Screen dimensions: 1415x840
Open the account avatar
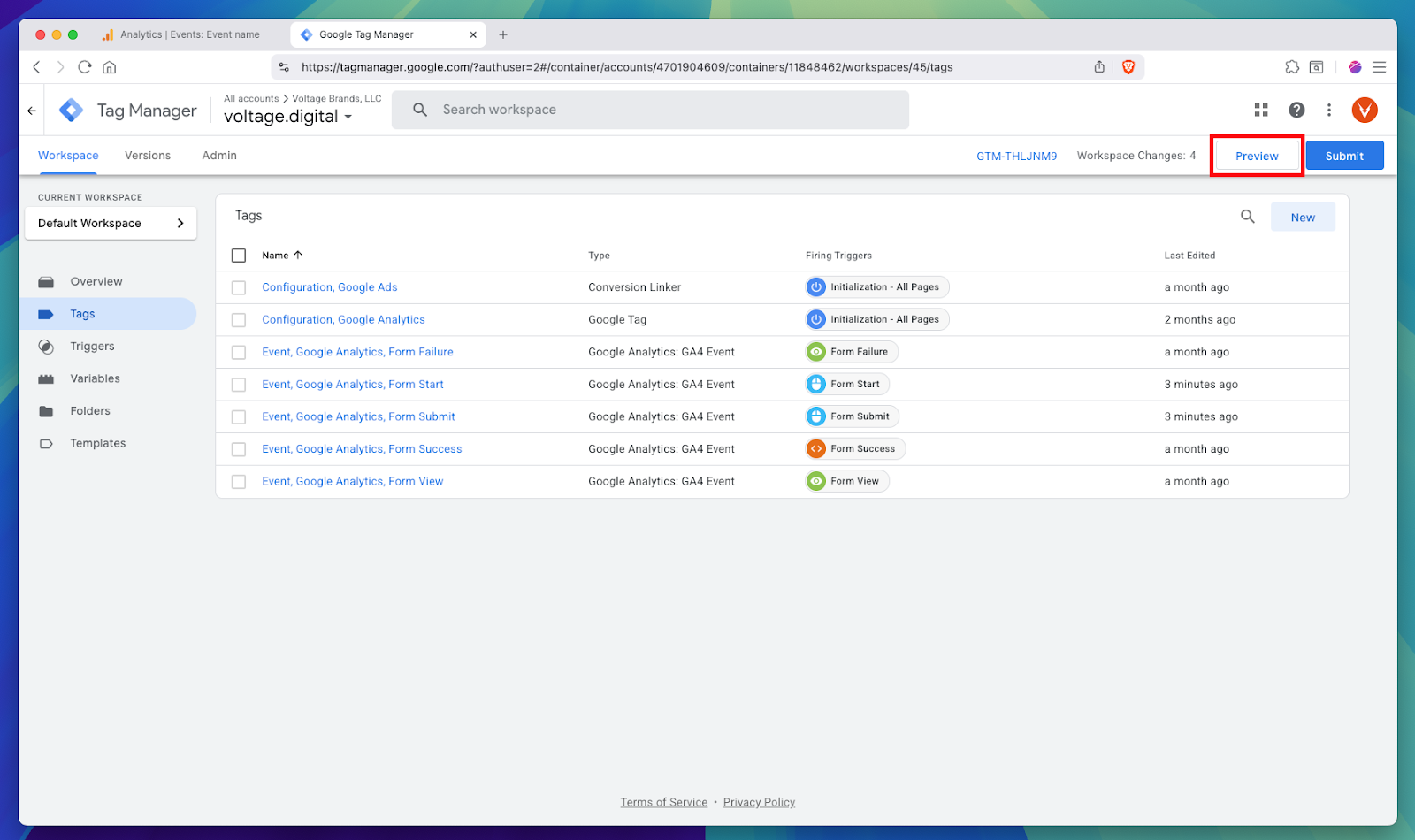pos(1365,110)
